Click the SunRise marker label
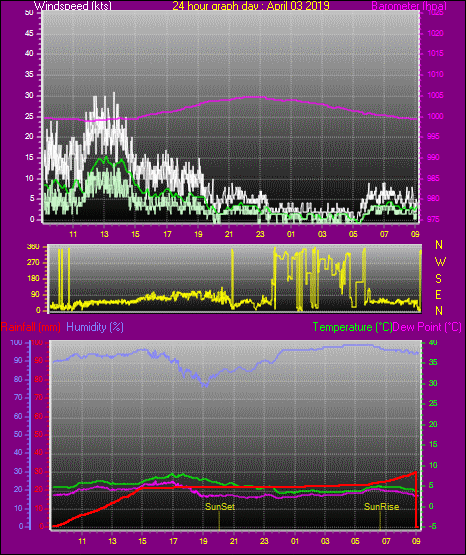The width and height of the screenshot is (466, 555). point(381,507)
